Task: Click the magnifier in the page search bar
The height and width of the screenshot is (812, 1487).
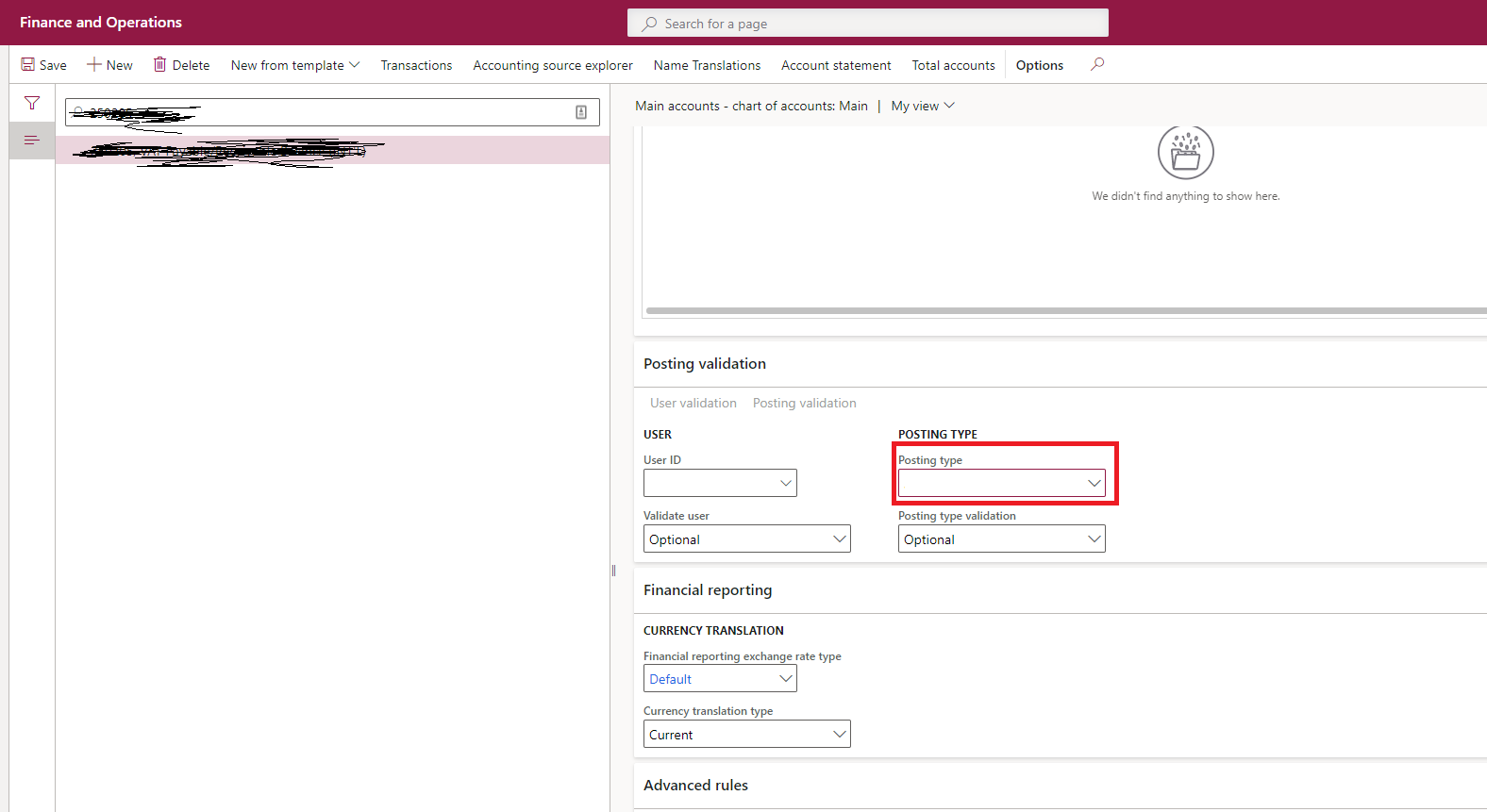Action: pyautogui.click(x=649, y=24)
